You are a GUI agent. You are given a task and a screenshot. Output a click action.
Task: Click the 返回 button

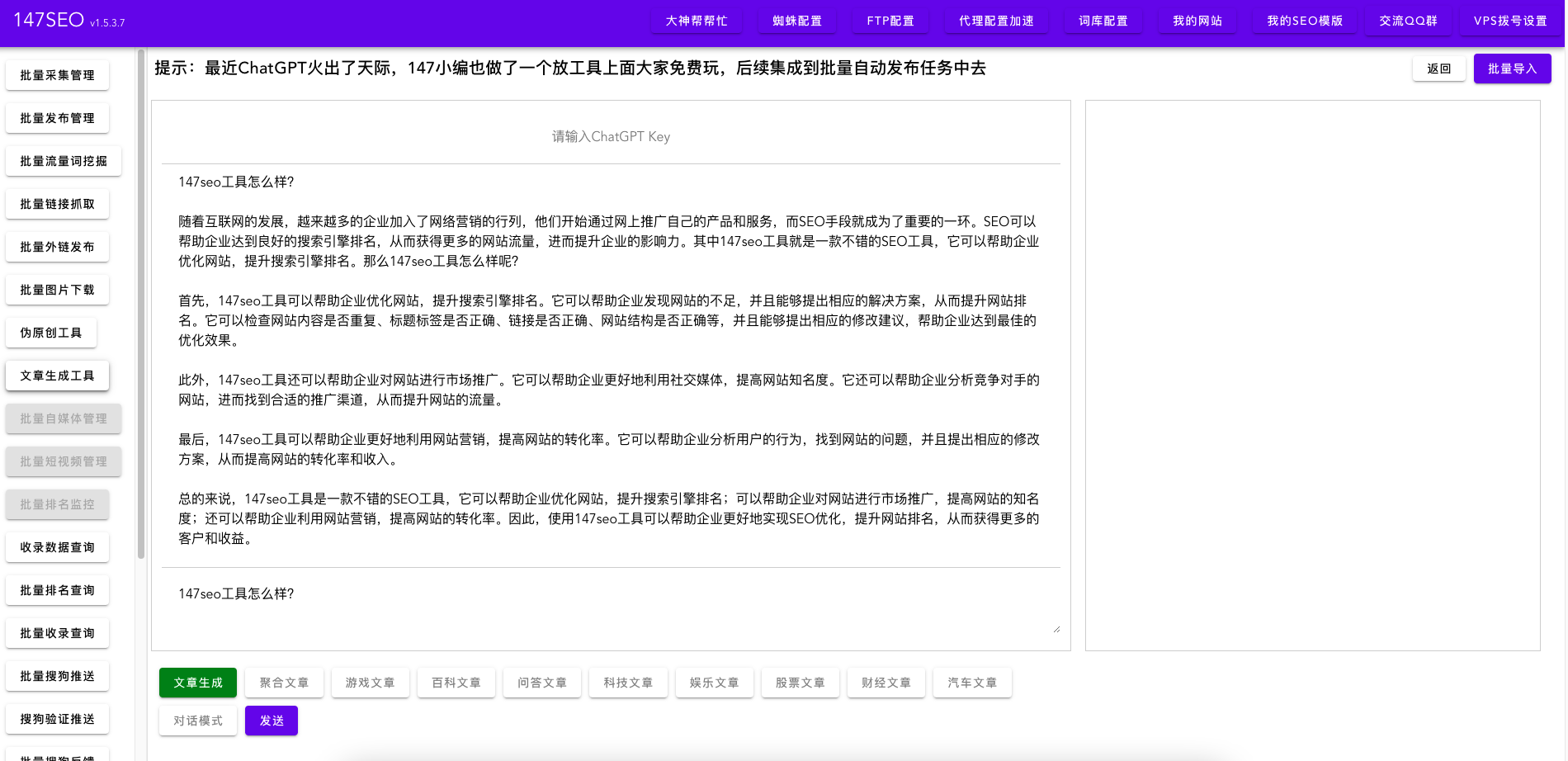(x=1439, y=69)
